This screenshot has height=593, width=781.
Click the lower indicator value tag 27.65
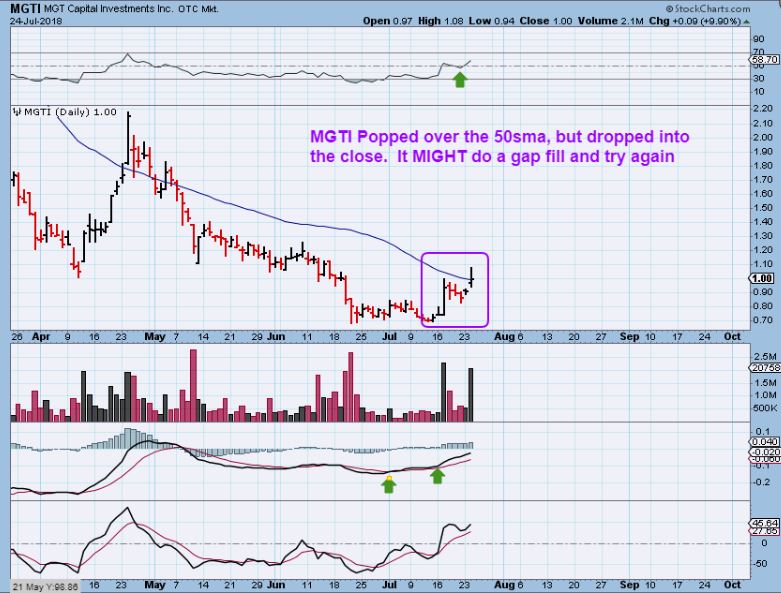(765, 531)
